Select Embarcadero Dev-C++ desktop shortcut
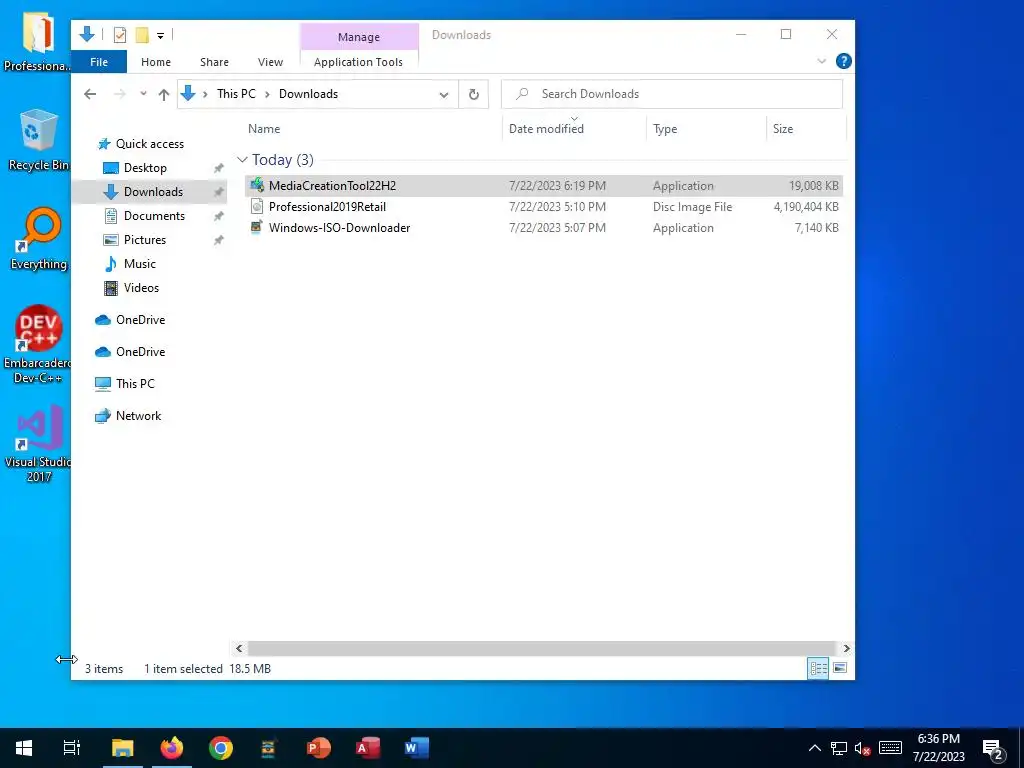The image size is (1024, 768). tap(37, 344)
